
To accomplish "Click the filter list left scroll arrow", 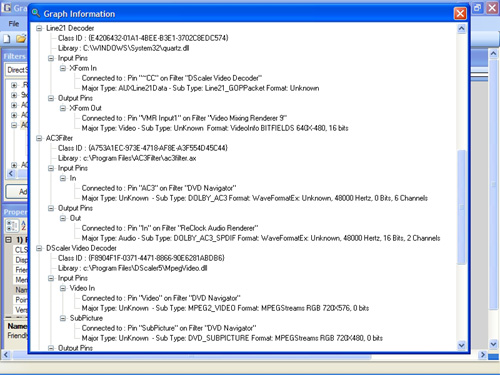I will pos(11,173).
